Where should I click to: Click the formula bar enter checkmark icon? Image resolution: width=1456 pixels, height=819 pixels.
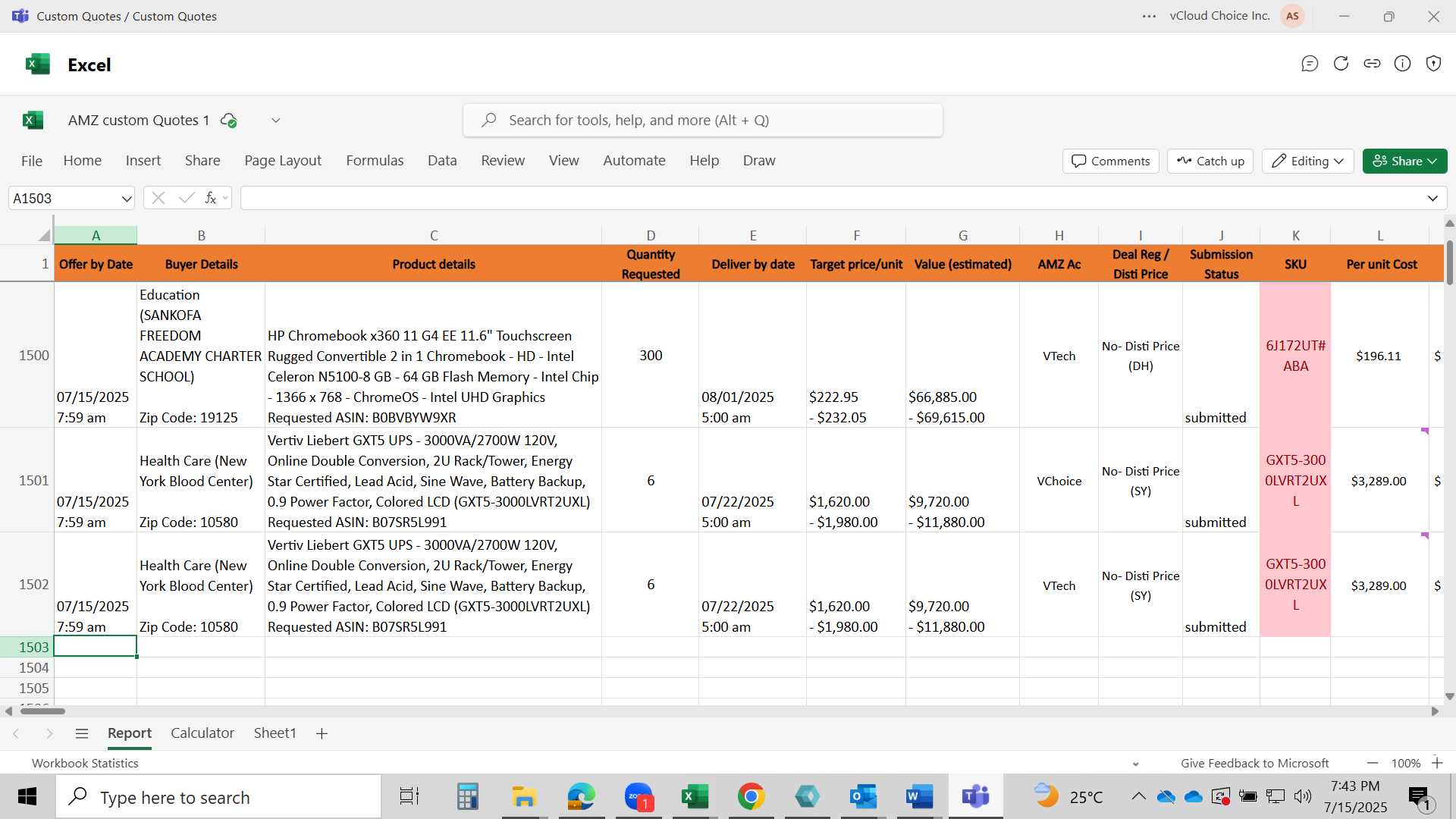(x=187, y=198)
